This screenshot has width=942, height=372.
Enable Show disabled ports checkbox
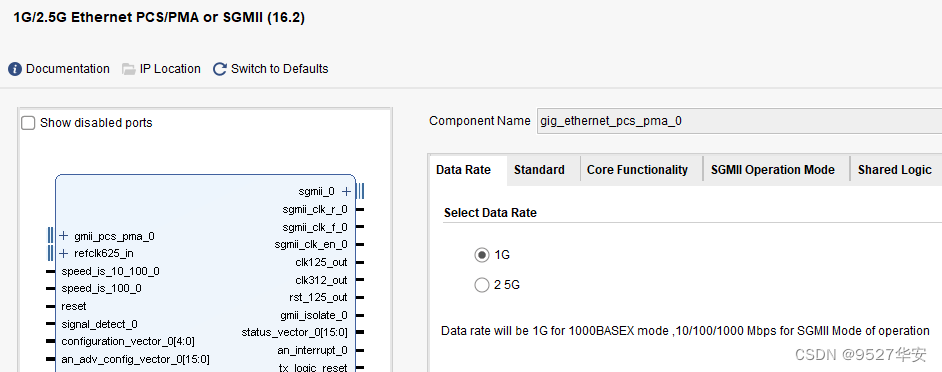(28, 123)
